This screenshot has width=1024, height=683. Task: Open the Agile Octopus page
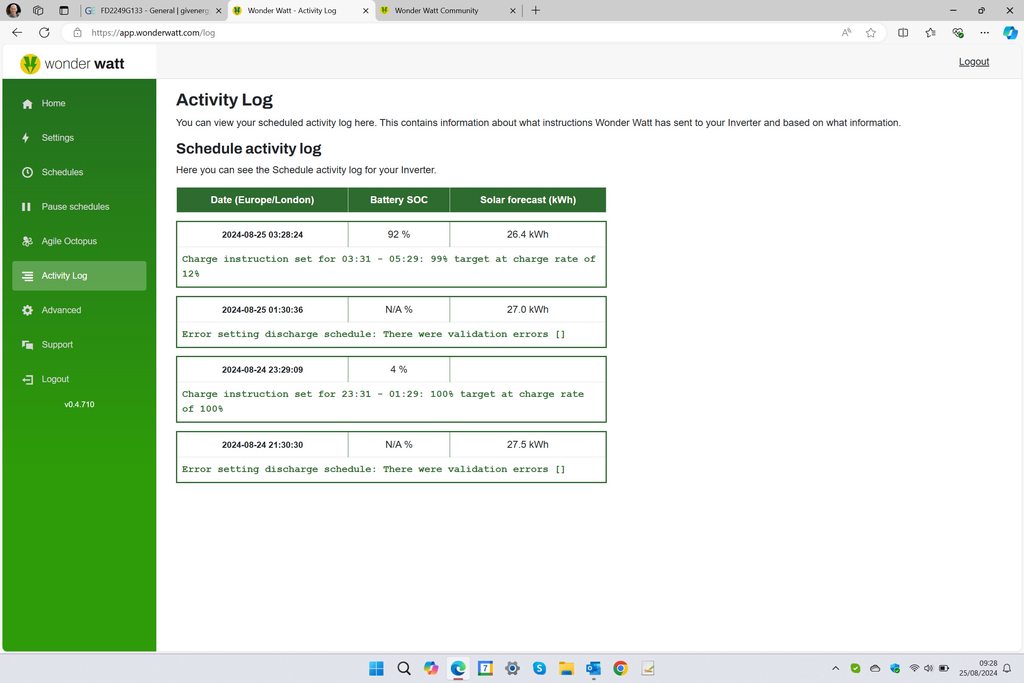(69, 241)
